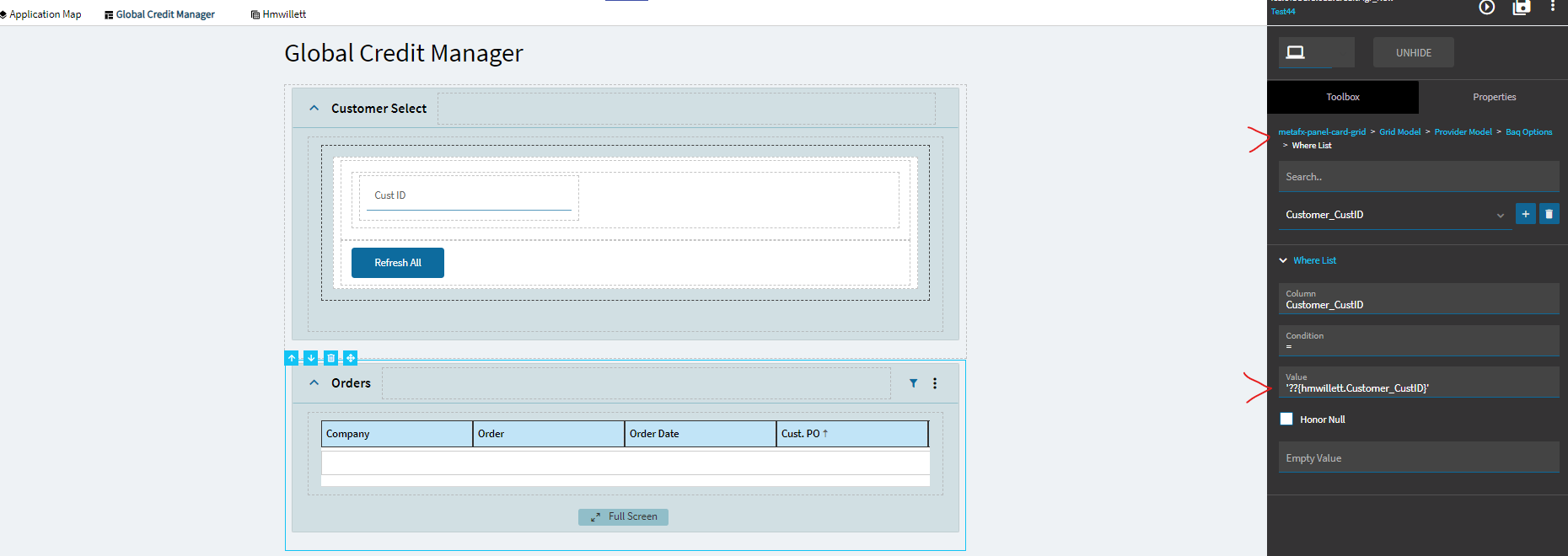Click the Global Credit Manager page title
This screenshot has height=556, width=1568.
404,53
